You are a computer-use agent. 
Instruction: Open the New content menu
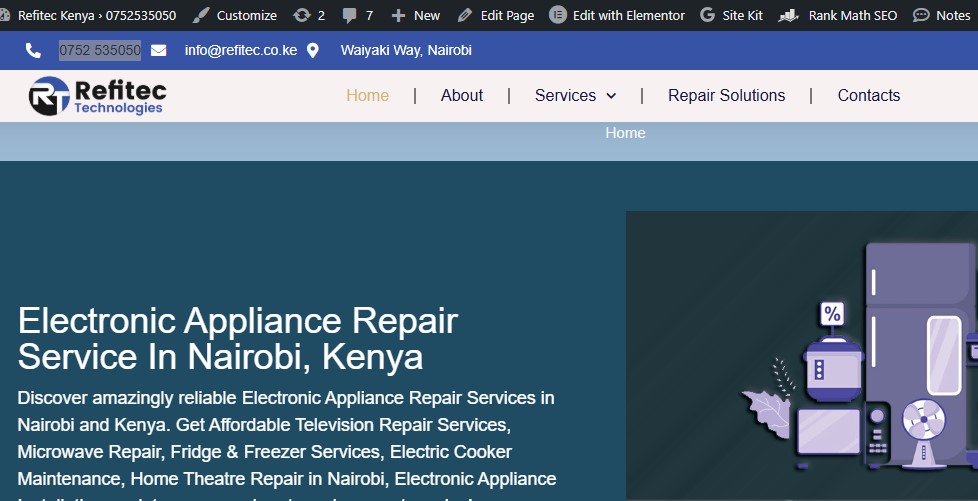[427, 15]
